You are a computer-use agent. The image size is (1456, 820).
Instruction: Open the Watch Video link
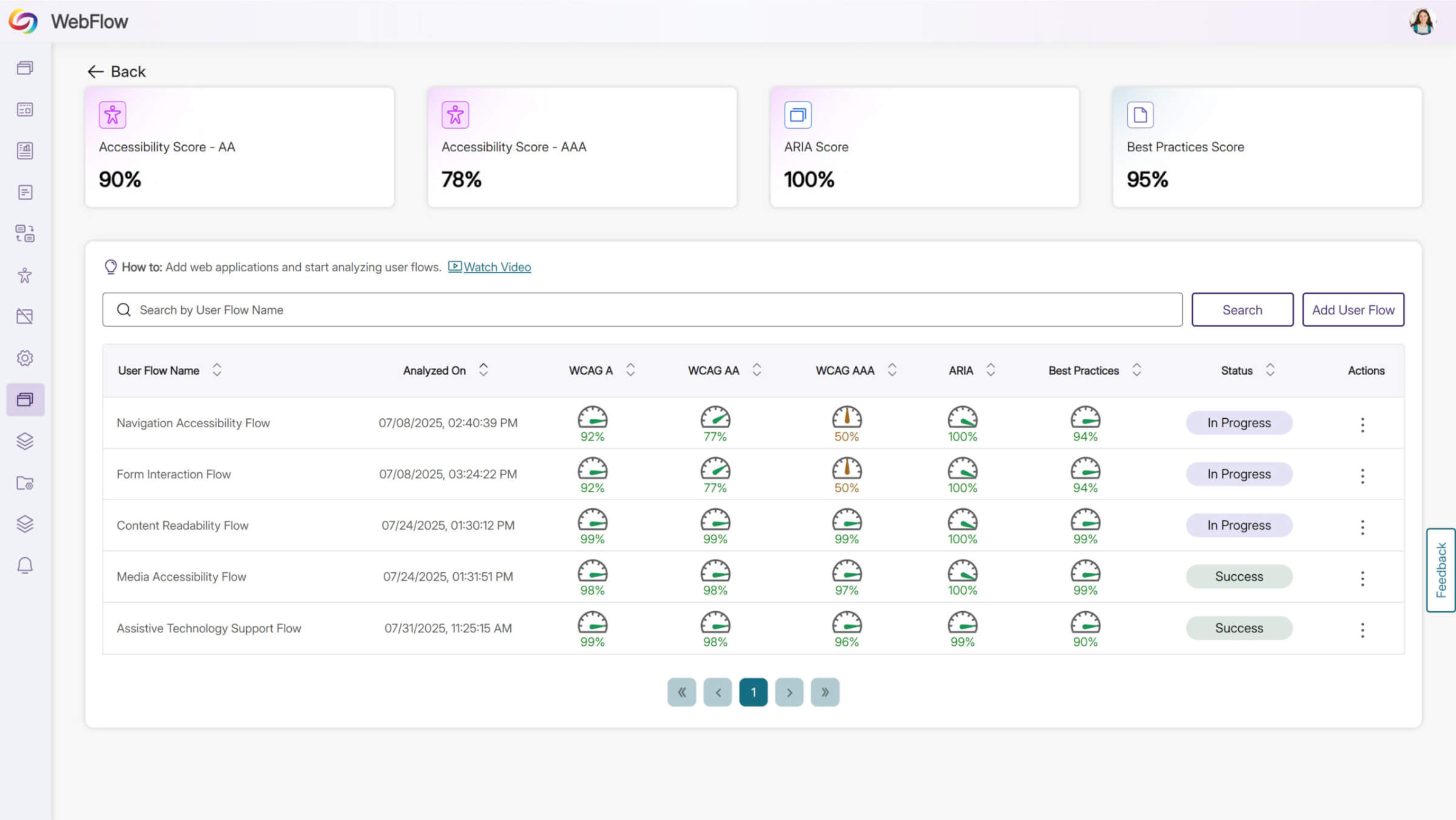point(496,267)
